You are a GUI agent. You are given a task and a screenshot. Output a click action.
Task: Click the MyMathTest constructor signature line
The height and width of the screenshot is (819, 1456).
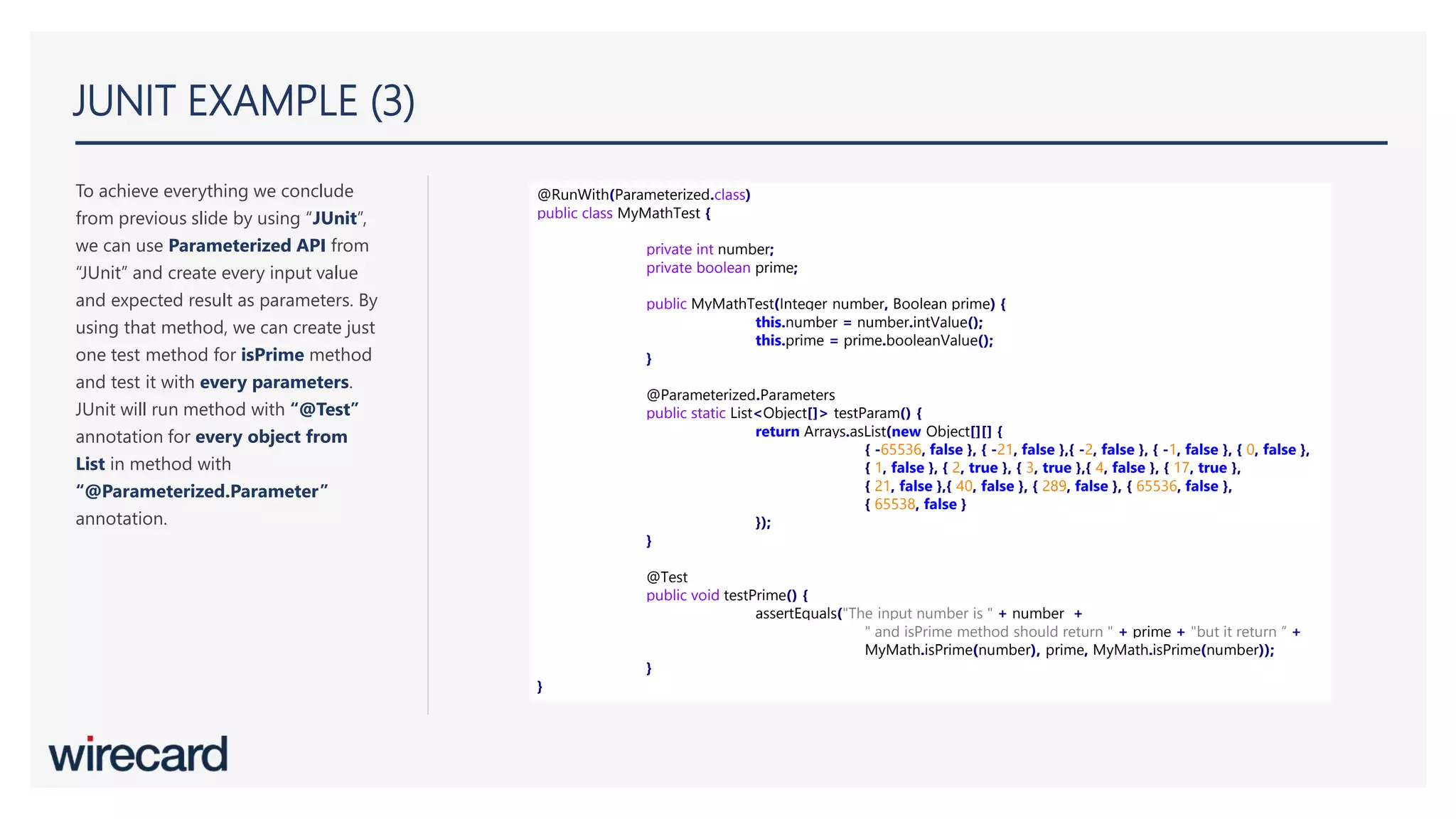[x=825, y=304]
